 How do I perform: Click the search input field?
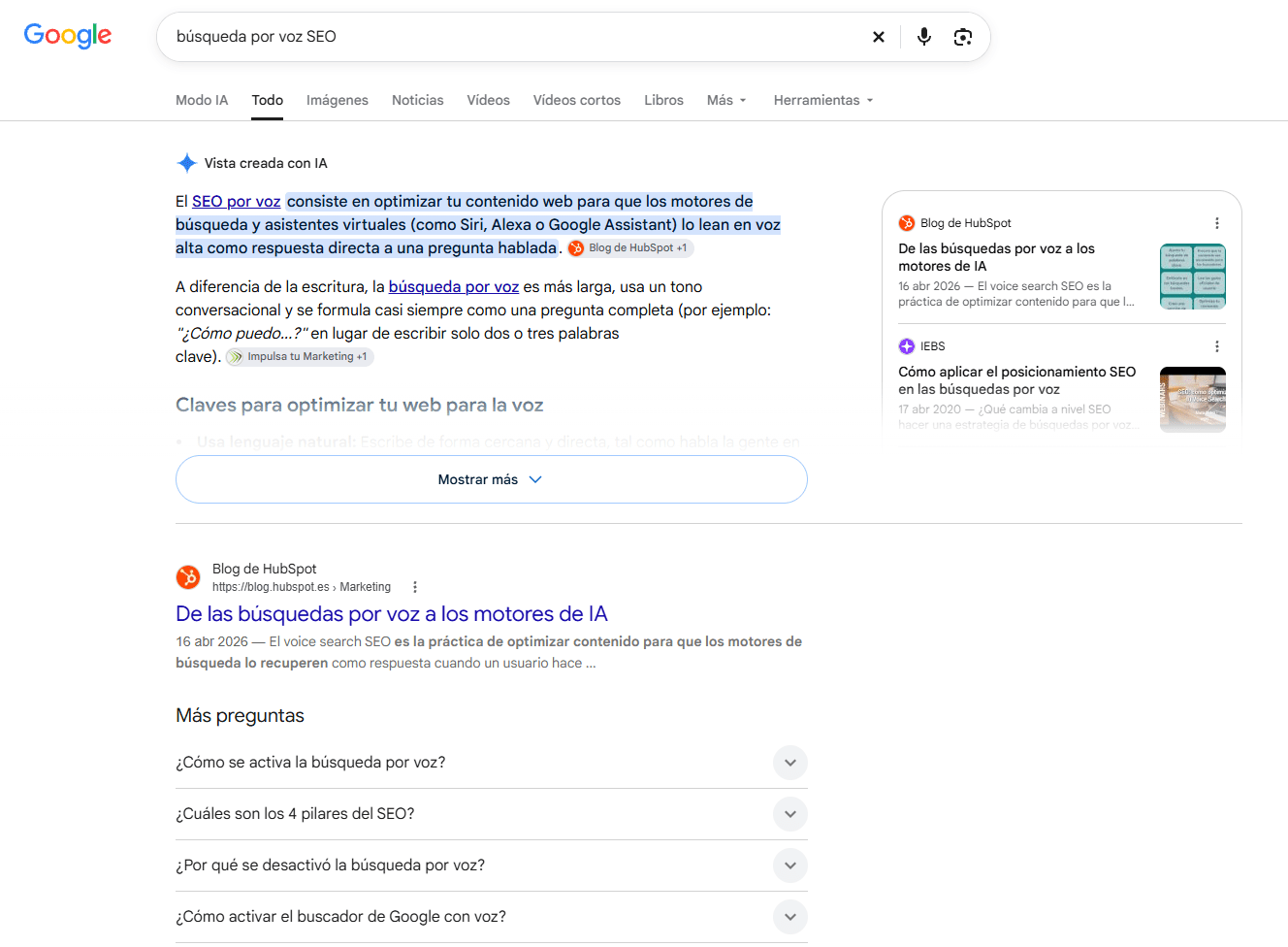[514, 37]
